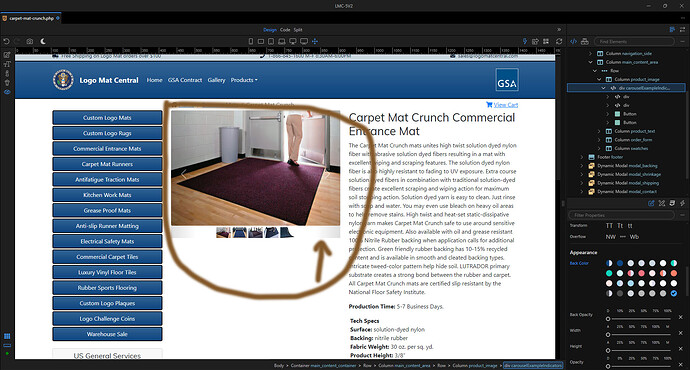Select the mobile phone viewport icon

(x=250, y=41)
